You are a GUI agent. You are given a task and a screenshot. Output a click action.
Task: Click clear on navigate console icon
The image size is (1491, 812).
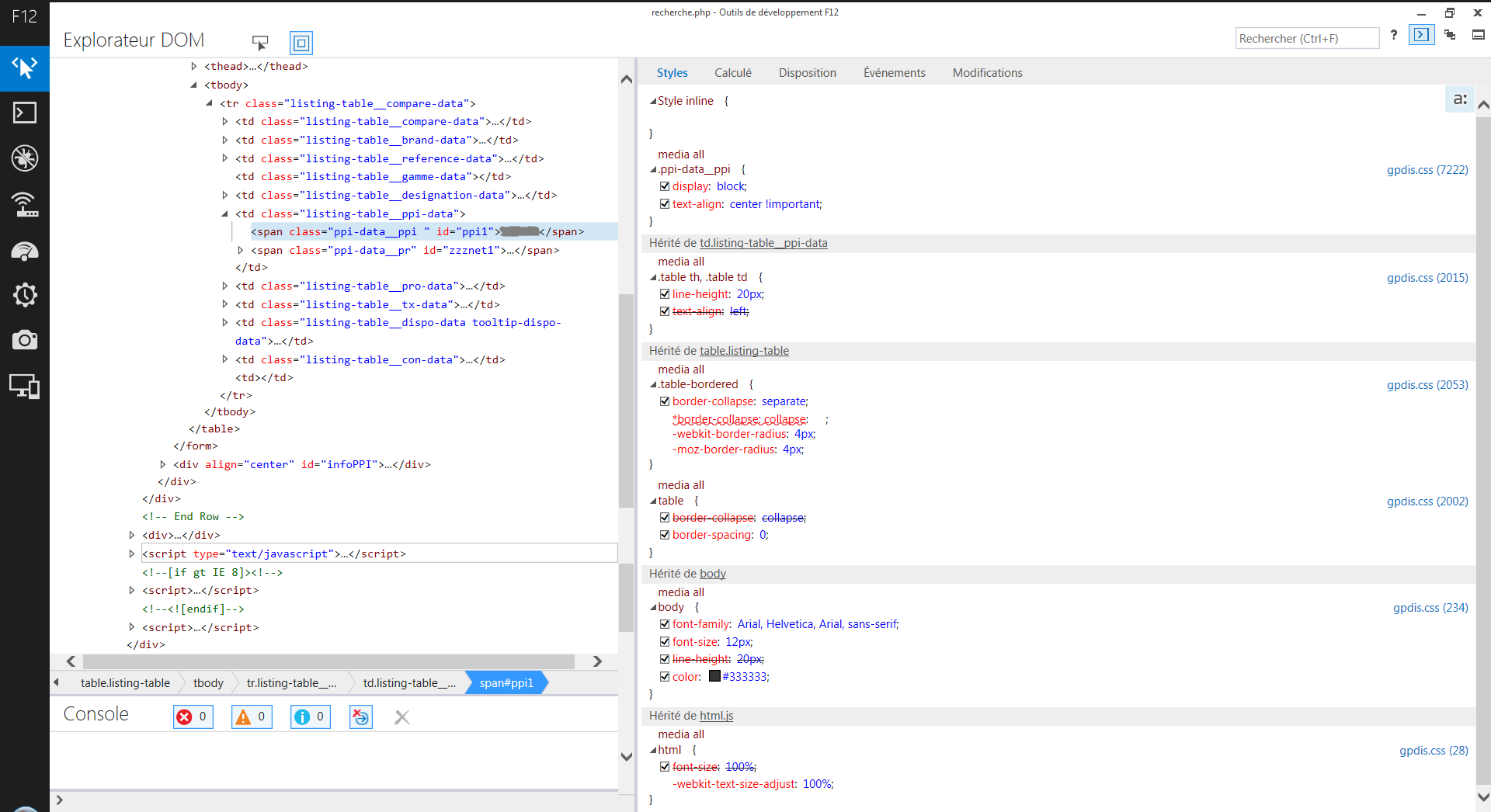(x=361, y=717)
